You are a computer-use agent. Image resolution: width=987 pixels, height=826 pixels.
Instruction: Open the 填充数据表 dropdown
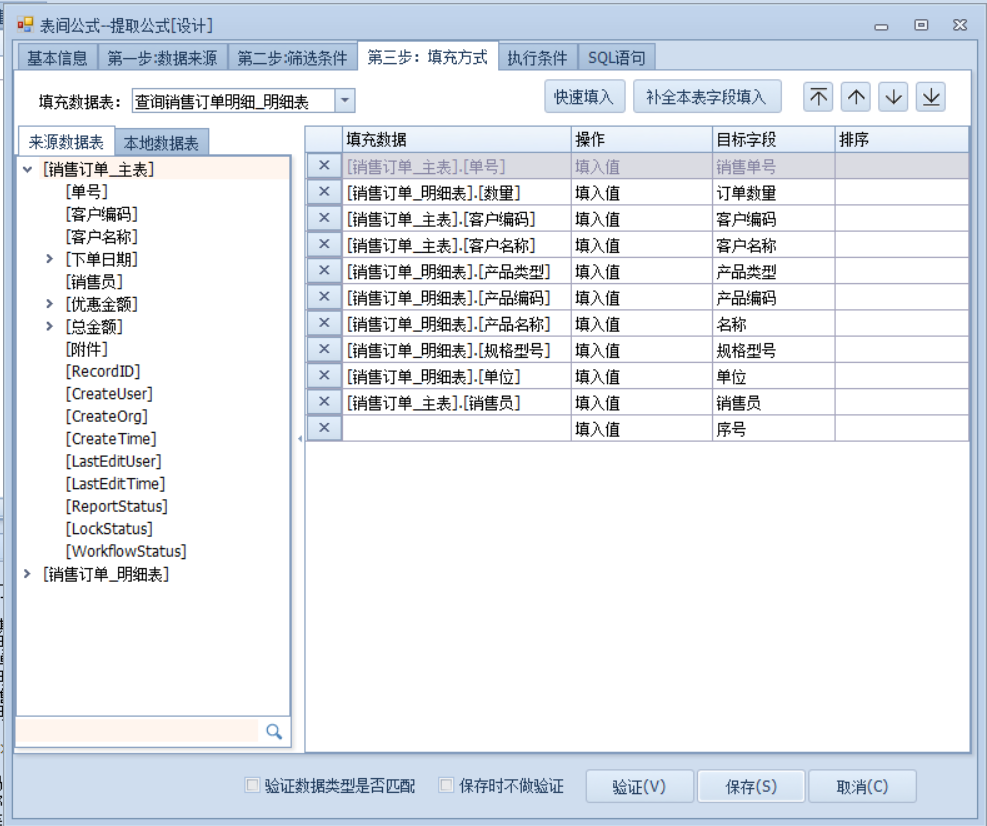tap(344, 100)
